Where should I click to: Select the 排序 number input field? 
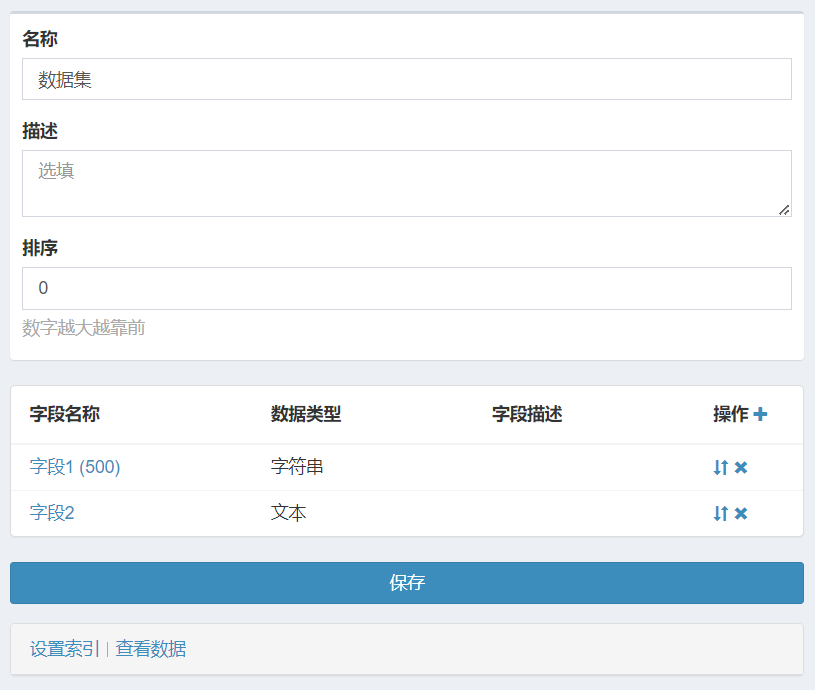point(406,288)
